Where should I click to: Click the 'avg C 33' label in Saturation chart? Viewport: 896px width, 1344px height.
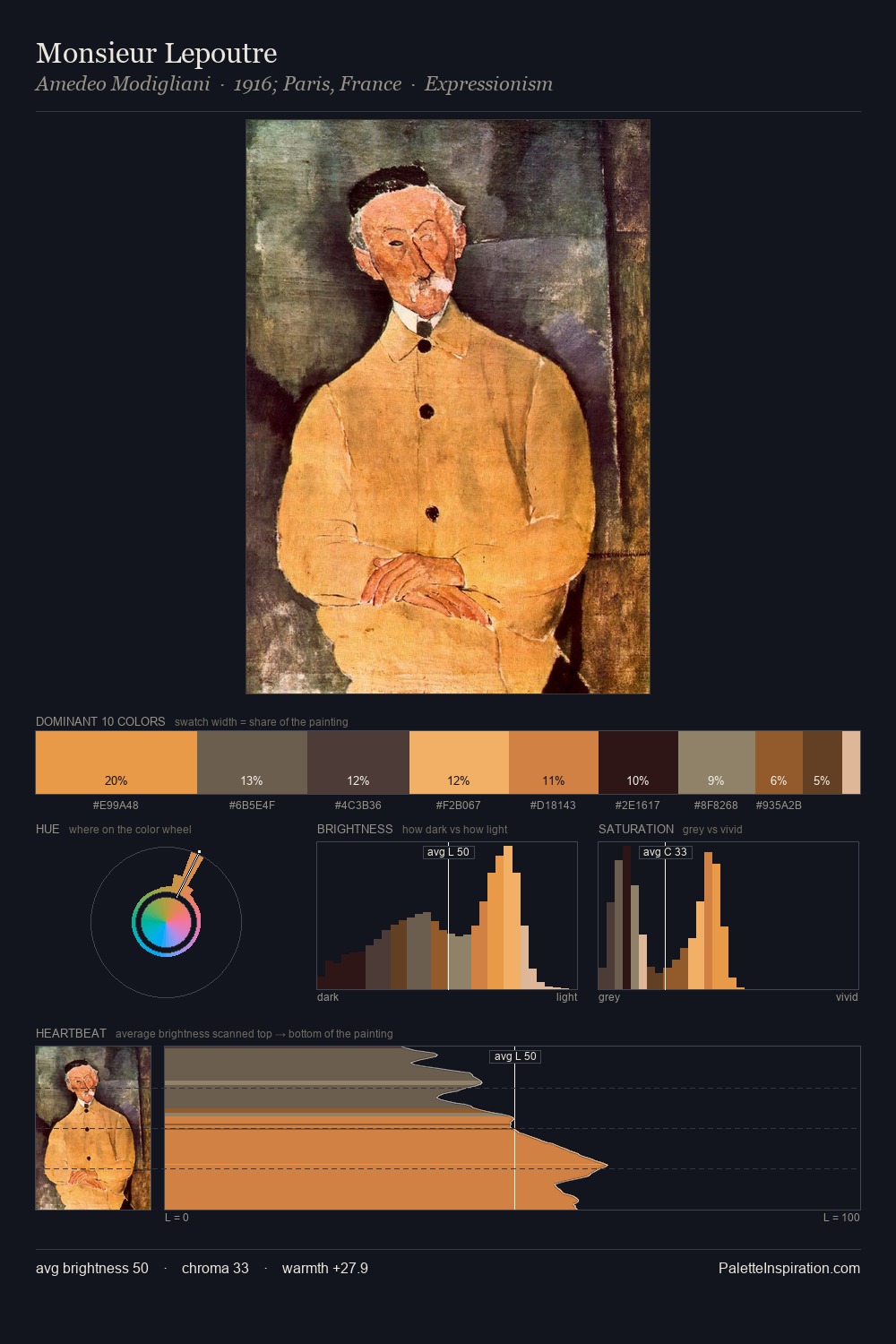pos(665,852)
